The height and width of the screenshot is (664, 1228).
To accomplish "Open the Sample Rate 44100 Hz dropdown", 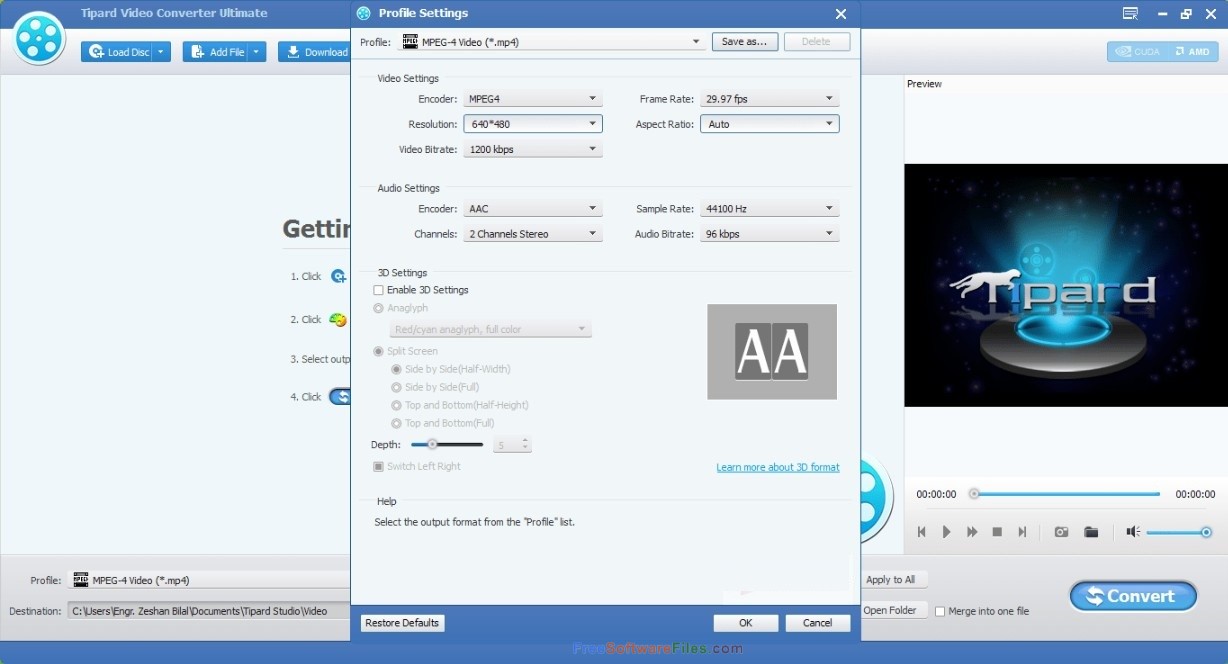I will tap(769, 209).
